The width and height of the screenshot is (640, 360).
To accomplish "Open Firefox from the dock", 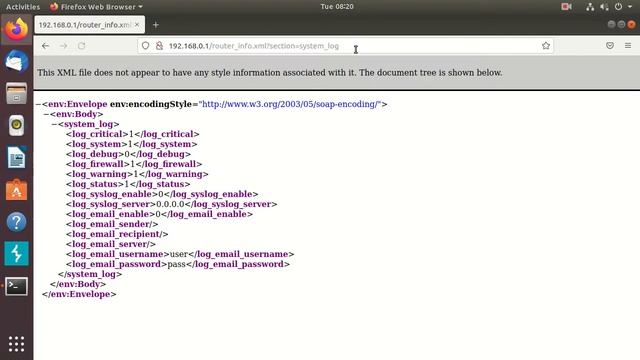I will [x=16, y=29].
